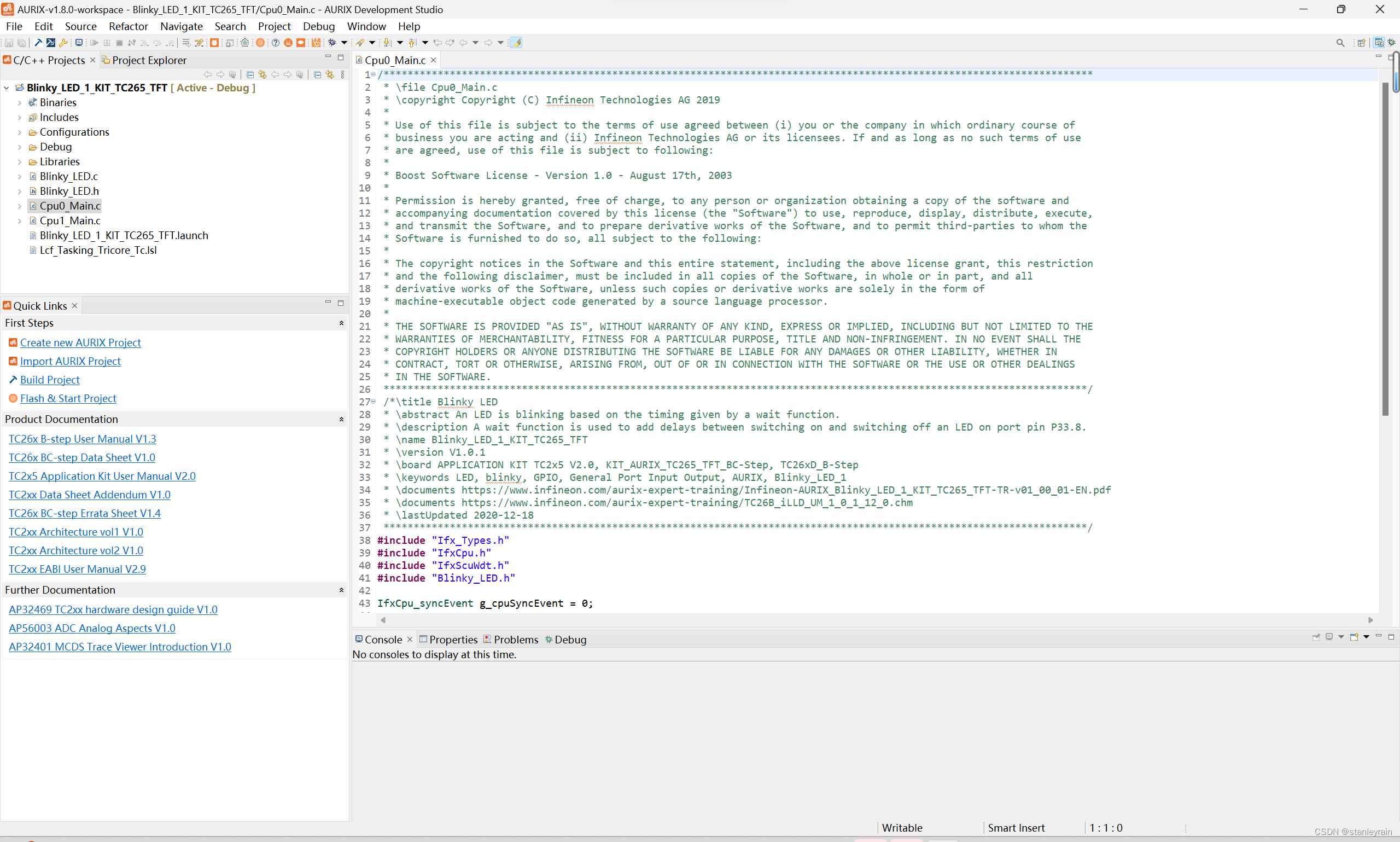The image size is (1400, 842).
Task: Toggle Mark Occurrences highlighter button
Action: point(516,43)
